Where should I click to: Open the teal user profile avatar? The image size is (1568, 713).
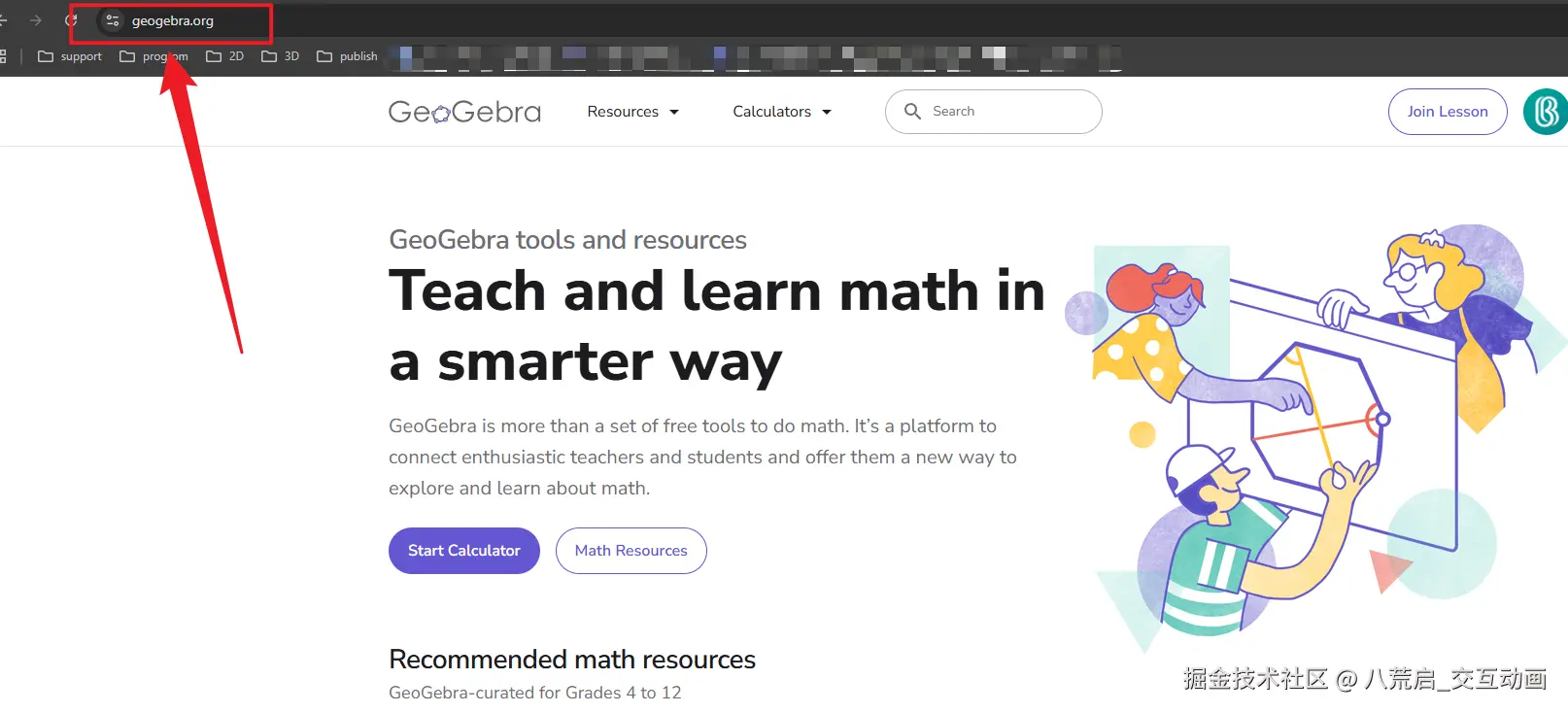coord(1545,112)
